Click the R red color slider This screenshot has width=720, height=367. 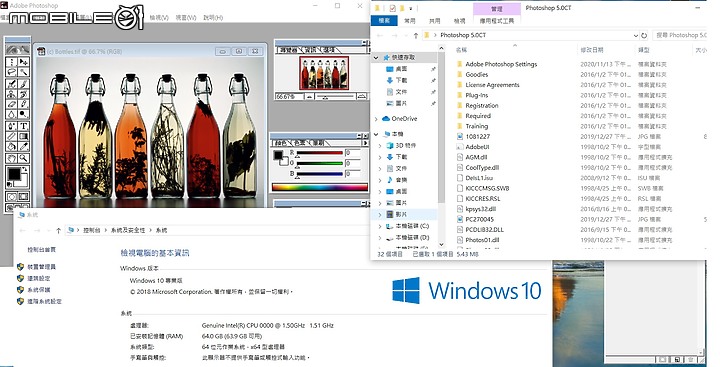click(320, 153)
